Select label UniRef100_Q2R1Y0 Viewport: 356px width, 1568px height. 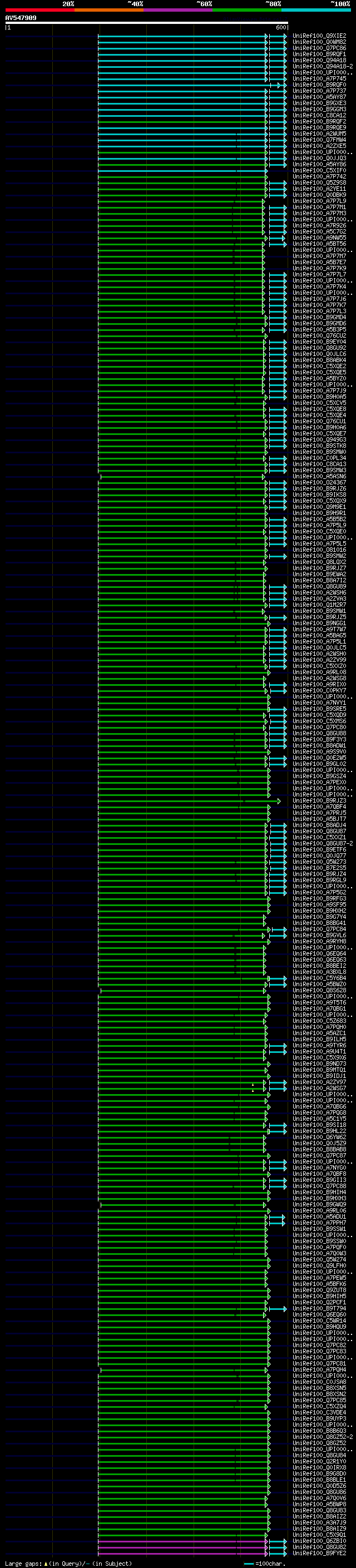coord(319,1461)
